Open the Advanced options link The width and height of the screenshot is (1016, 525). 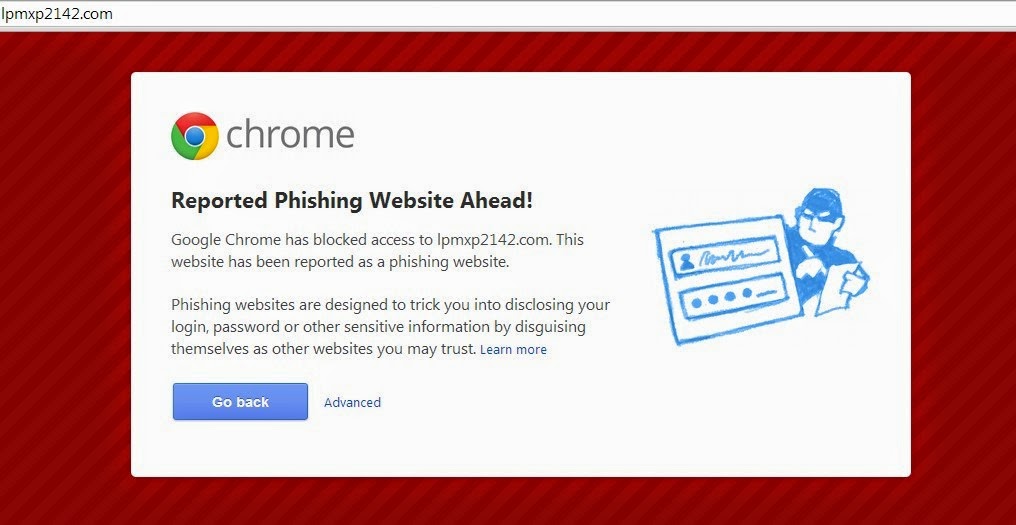click(x=352, y=402)
